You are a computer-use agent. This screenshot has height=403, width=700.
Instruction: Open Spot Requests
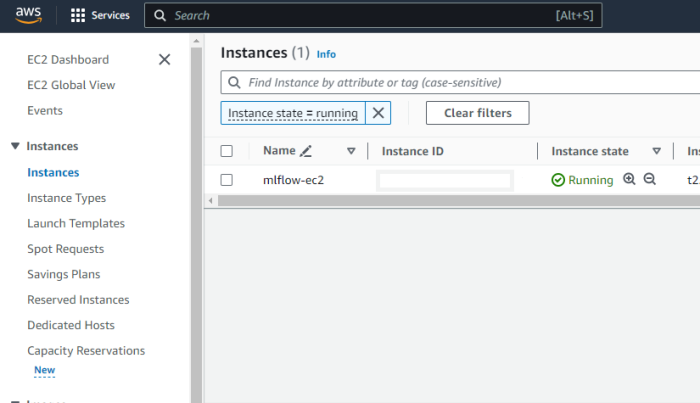66,249
